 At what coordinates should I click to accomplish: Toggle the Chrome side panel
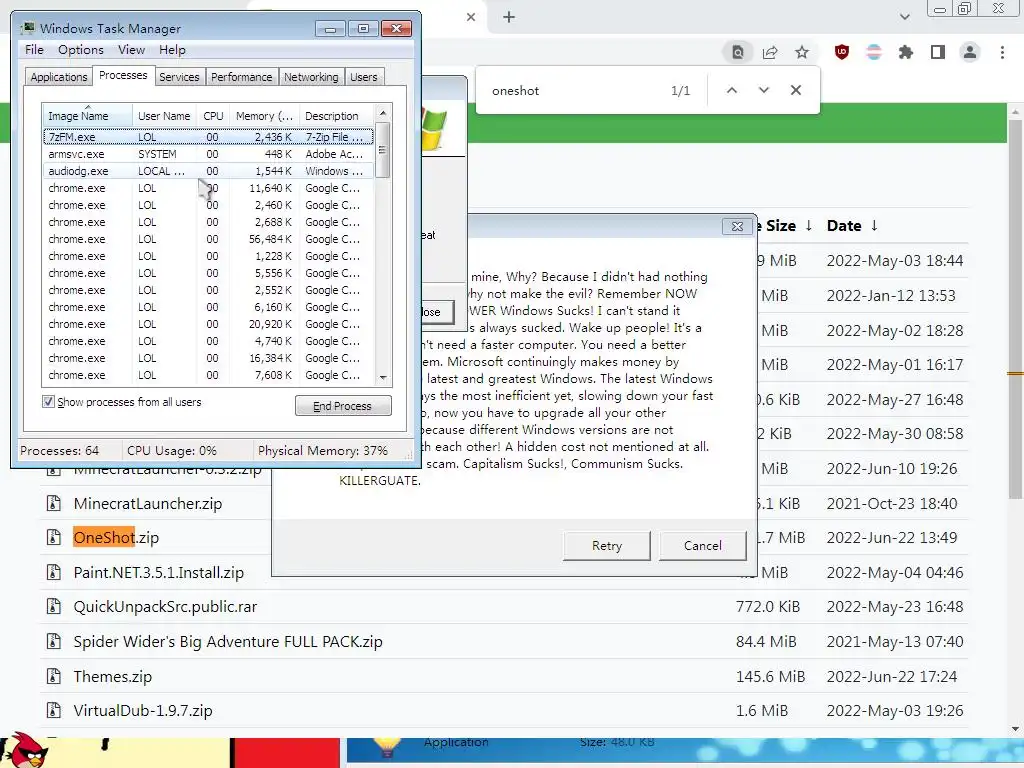point(938,52)
